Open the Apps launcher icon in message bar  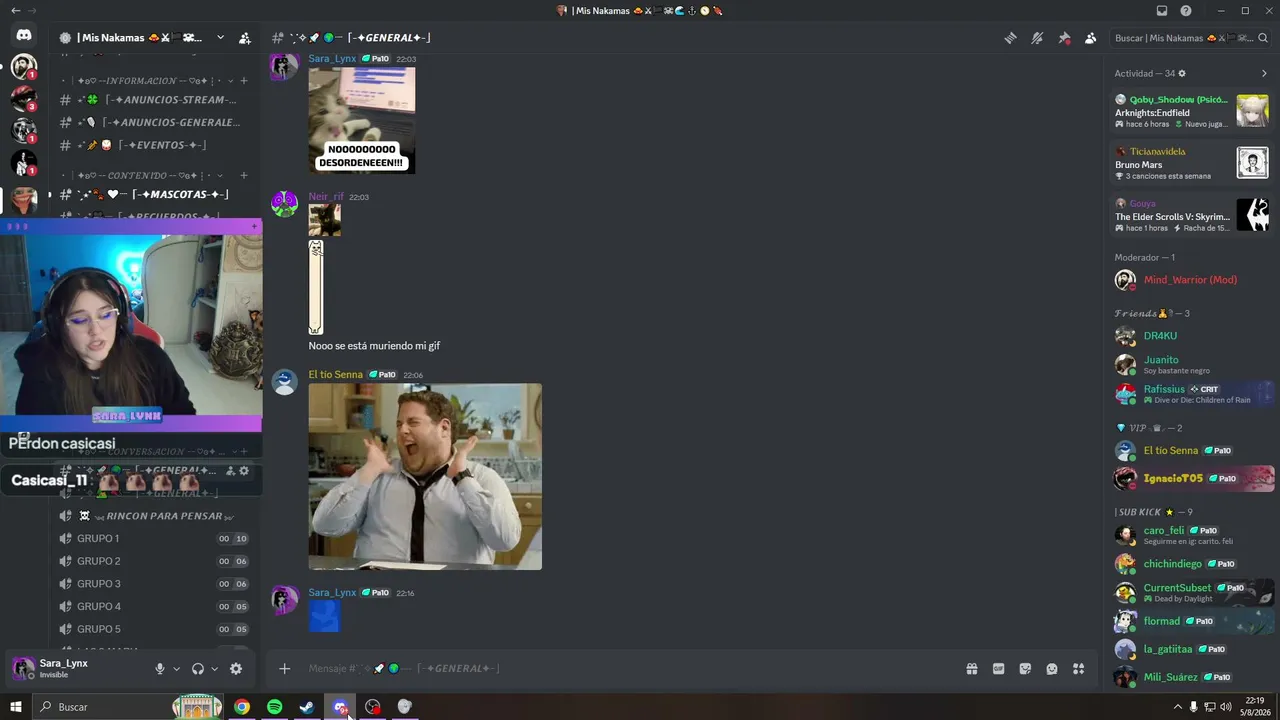click(1079, 668)
